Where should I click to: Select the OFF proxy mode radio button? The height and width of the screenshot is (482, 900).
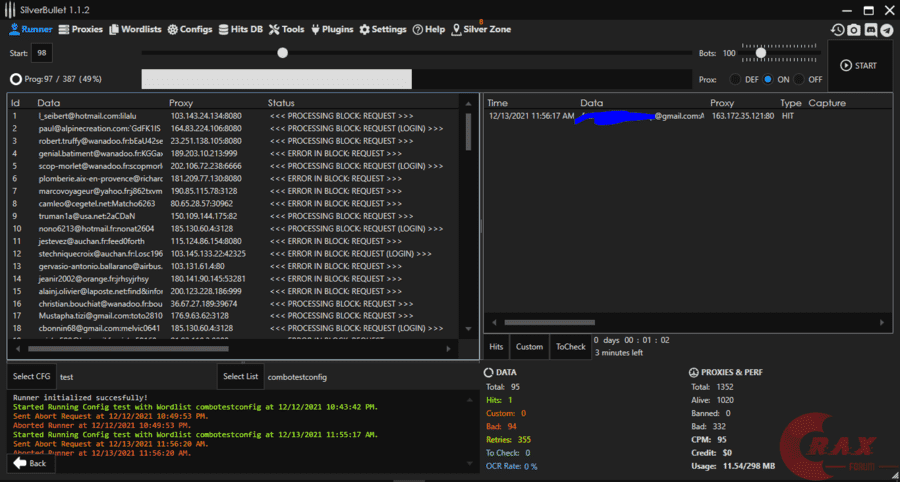pyautogui.click(x=800, y=79)
